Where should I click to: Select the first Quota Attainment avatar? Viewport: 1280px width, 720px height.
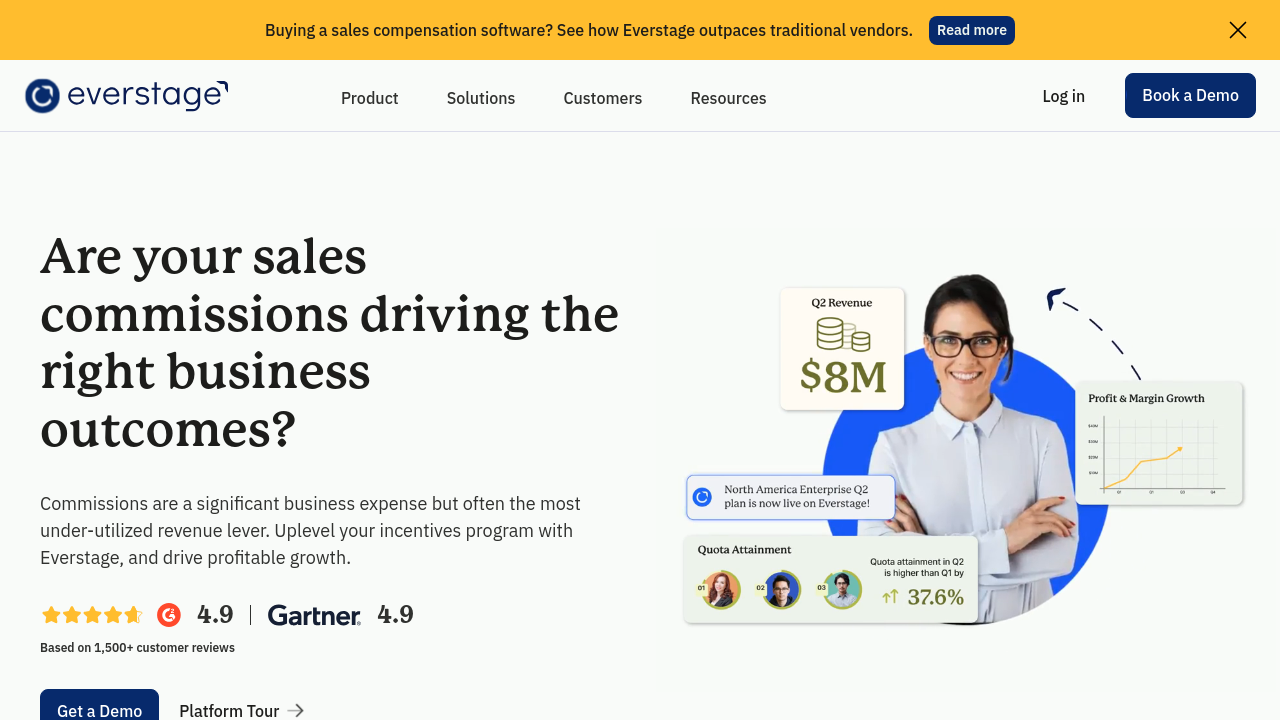(x=720, y=590)
